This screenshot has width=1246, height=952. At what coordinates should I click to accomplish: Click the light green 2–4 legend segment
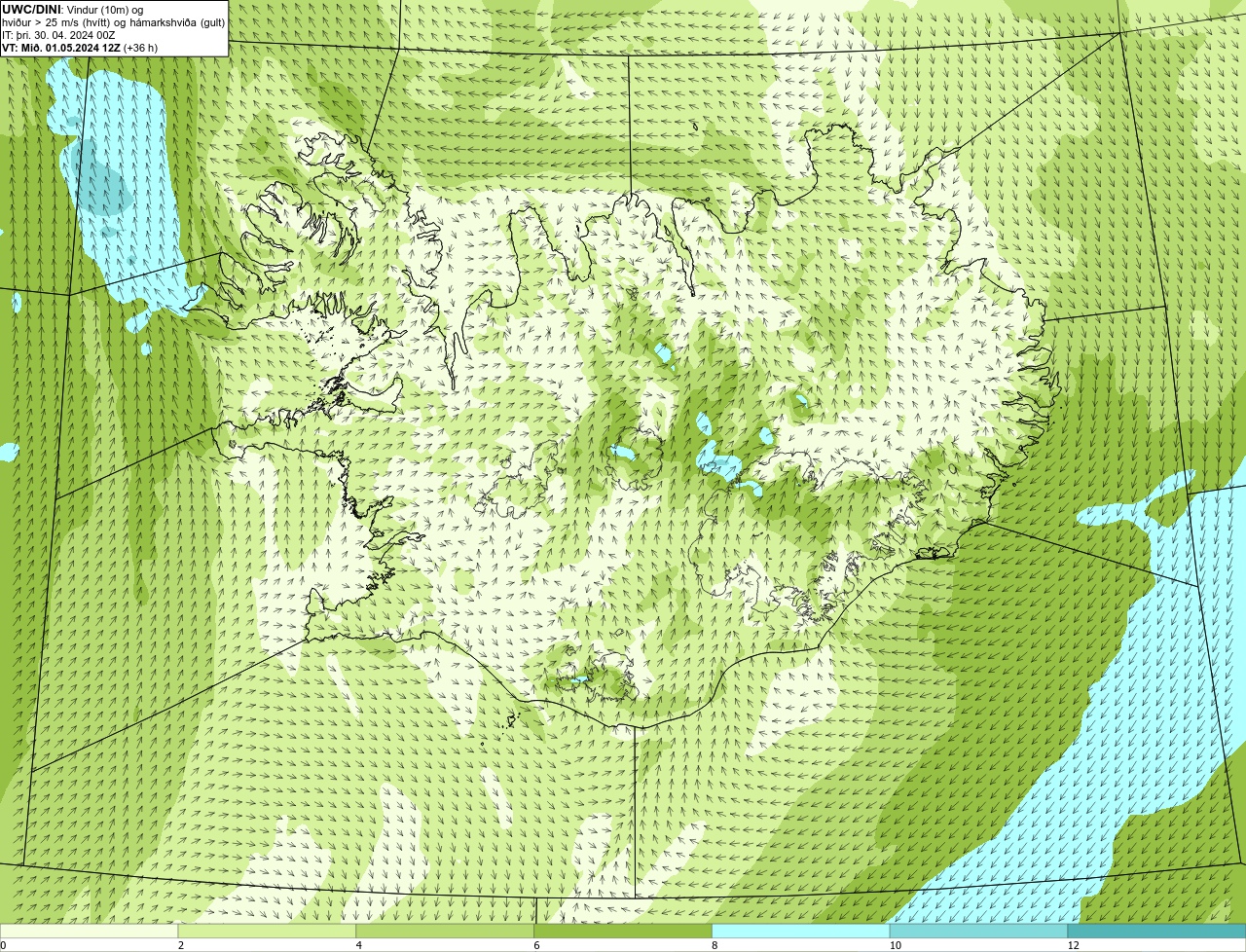point(267,931)
